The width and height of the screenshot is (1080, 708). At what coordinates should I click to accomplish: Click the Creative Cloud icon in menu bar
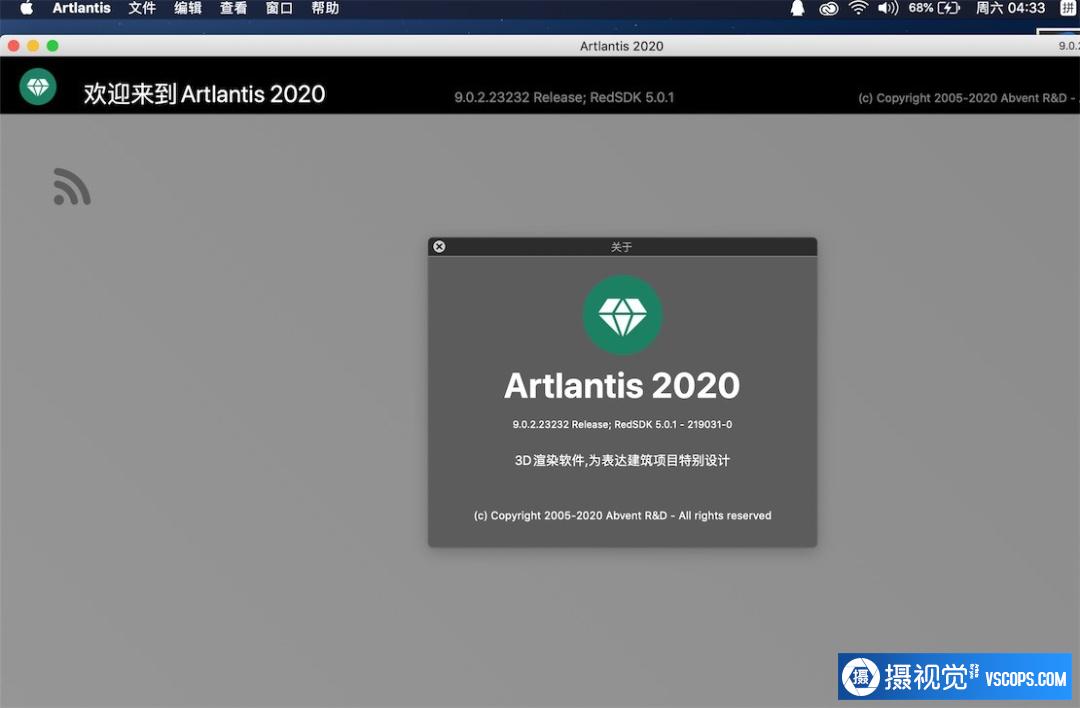[829, 8]
